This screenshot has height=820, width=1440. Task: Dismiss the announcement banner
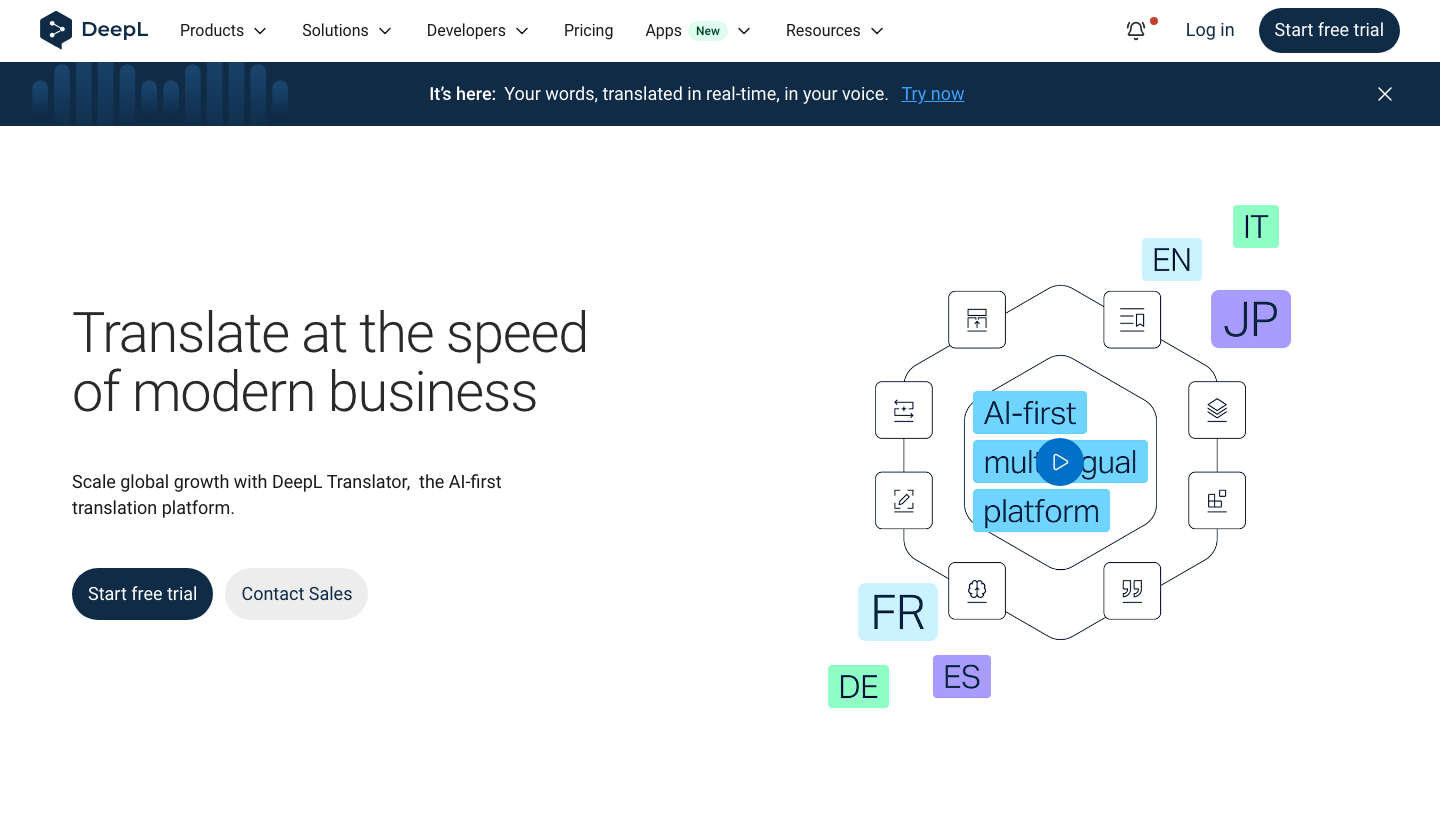tap(1385, 94)
